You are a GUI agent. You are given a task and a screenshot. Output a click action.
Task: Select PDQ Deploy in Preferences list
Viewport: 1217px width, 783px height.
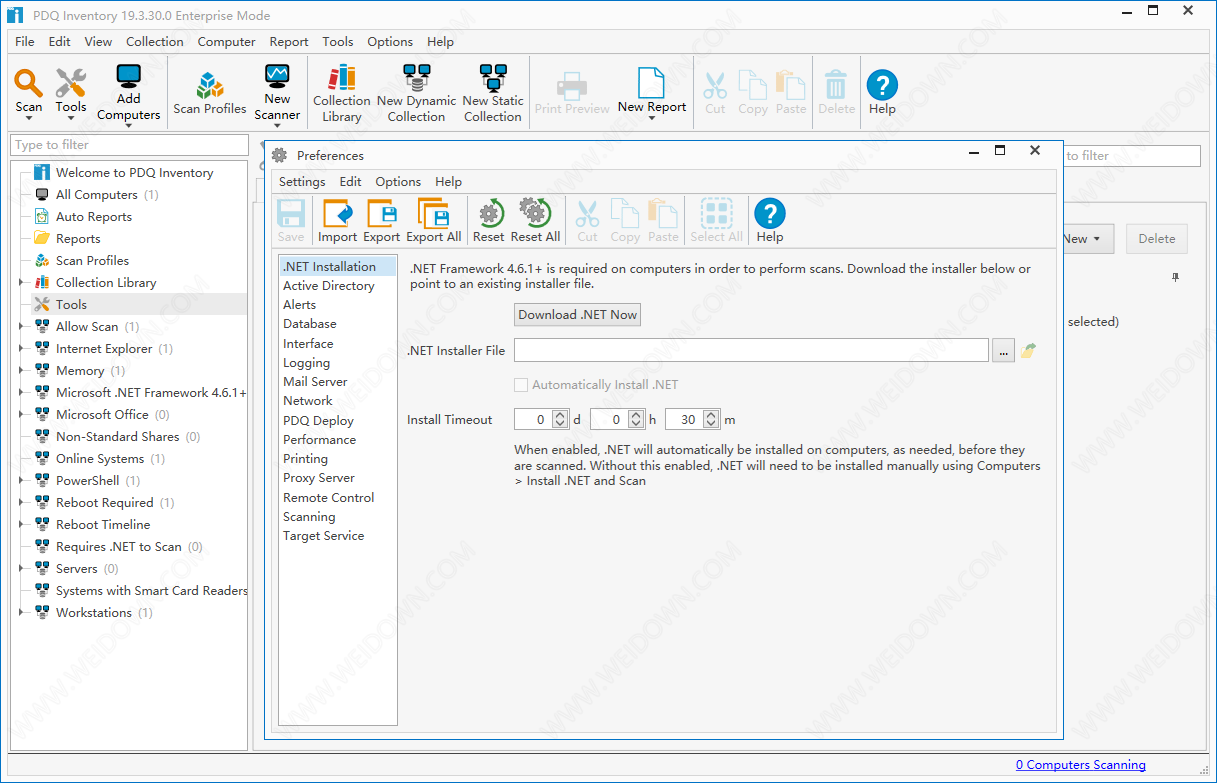pos(319,421)
